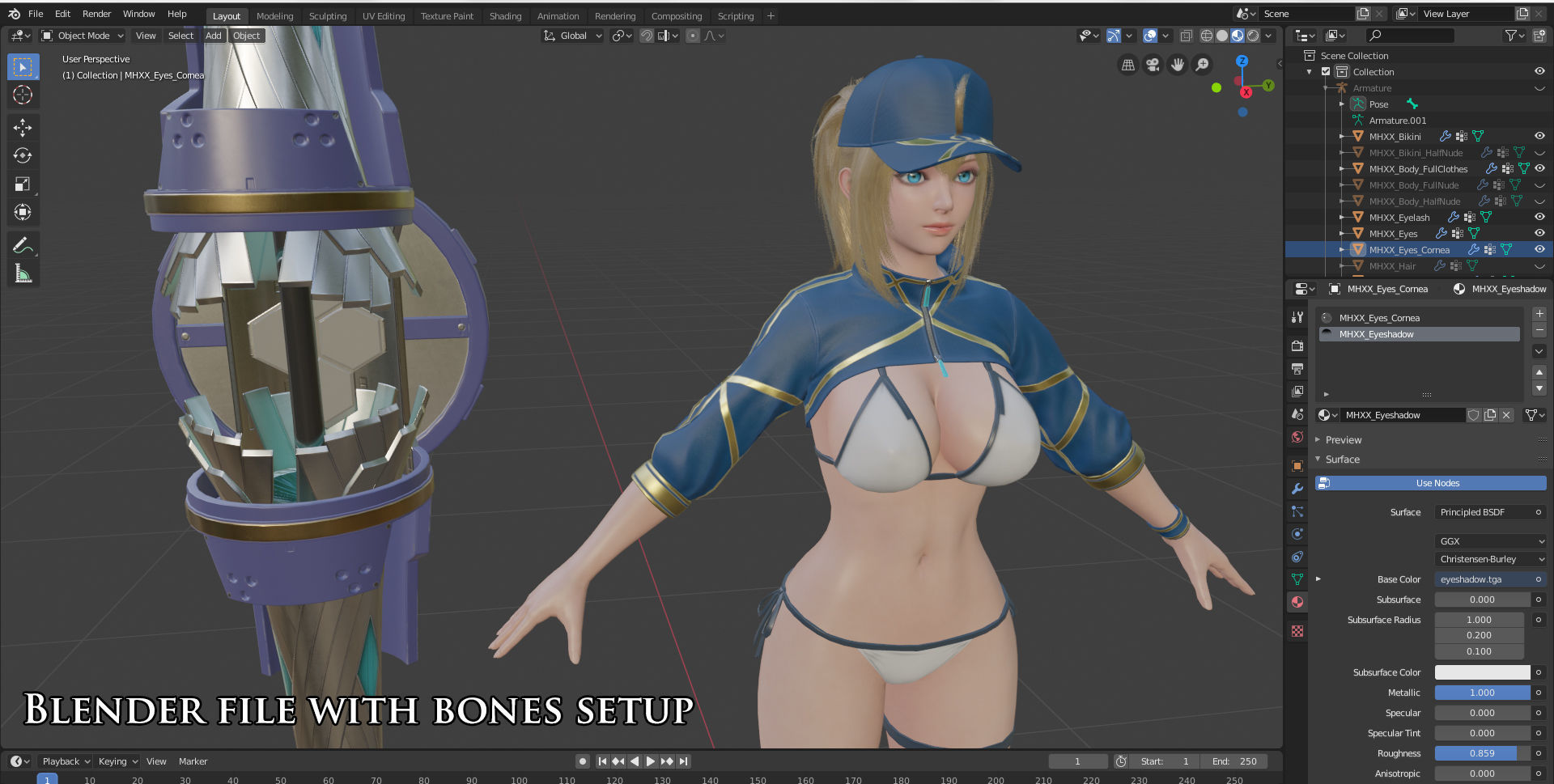The image size is (1554, 784).
Task: Switch to camera view icon
Action: [1153, 65]
